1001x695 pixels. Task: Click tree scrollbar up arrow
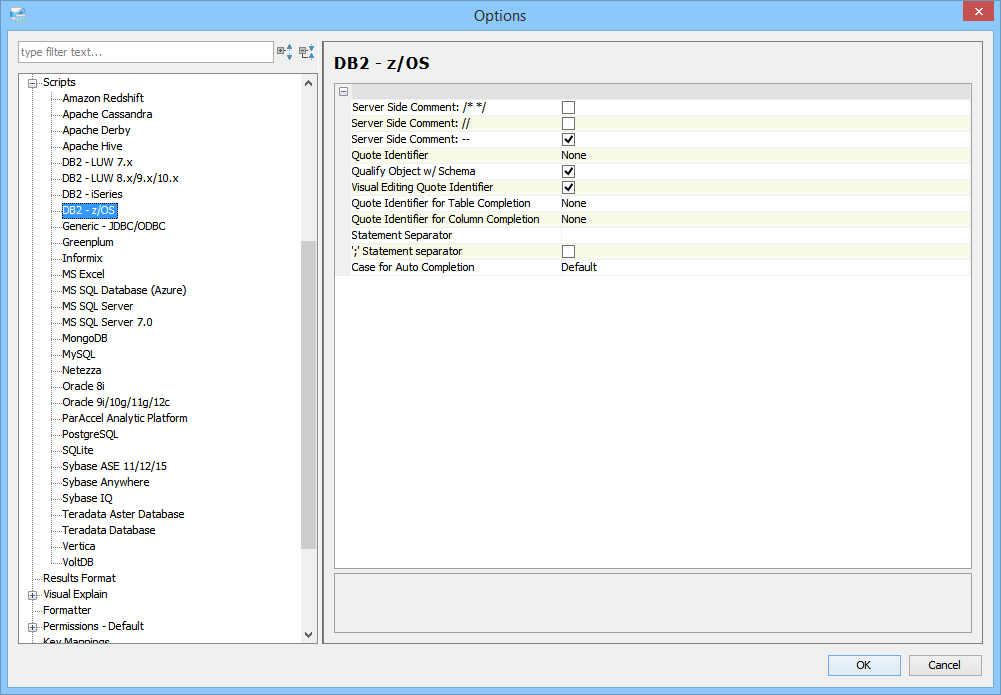point(308,83)
